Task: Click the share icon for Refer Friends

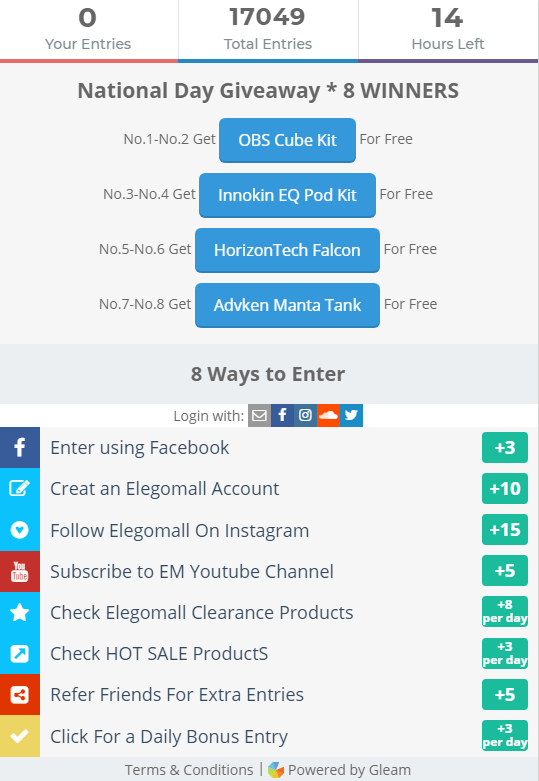Action: (20, 695)
